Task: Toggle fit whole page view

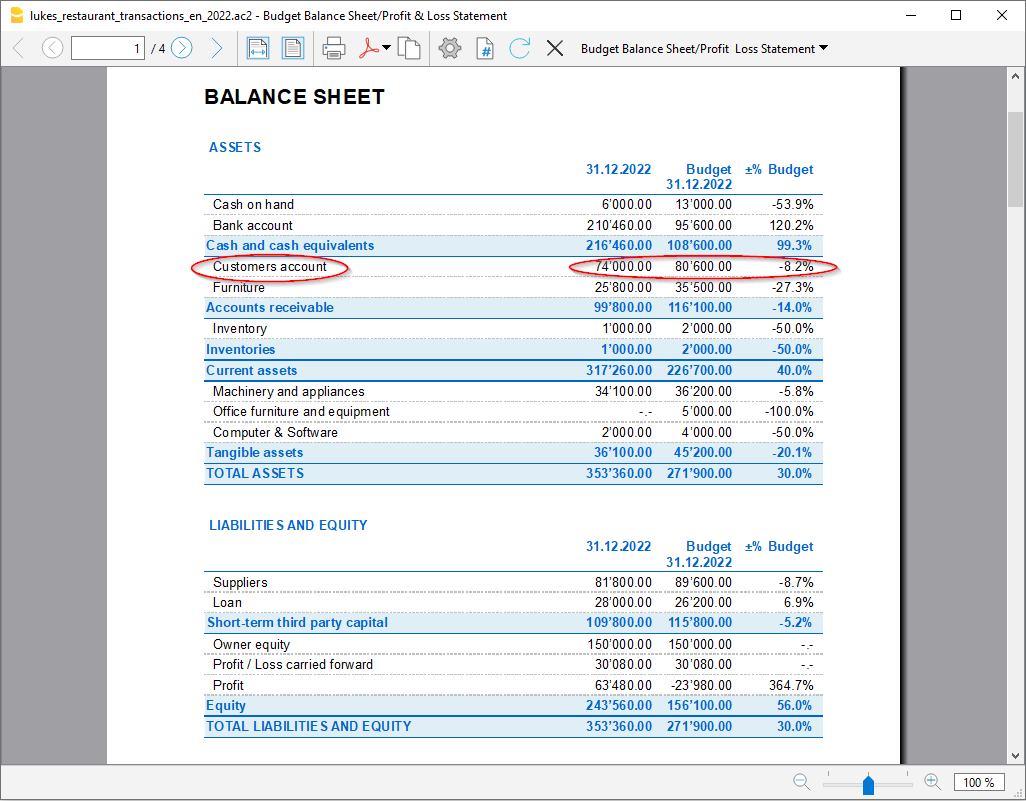Action: pyautogui.click(x=292, y=48)
